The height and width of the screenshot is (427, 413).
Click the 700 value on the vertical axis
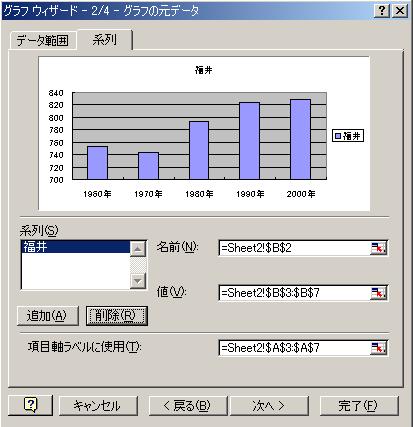click(56, 180)
